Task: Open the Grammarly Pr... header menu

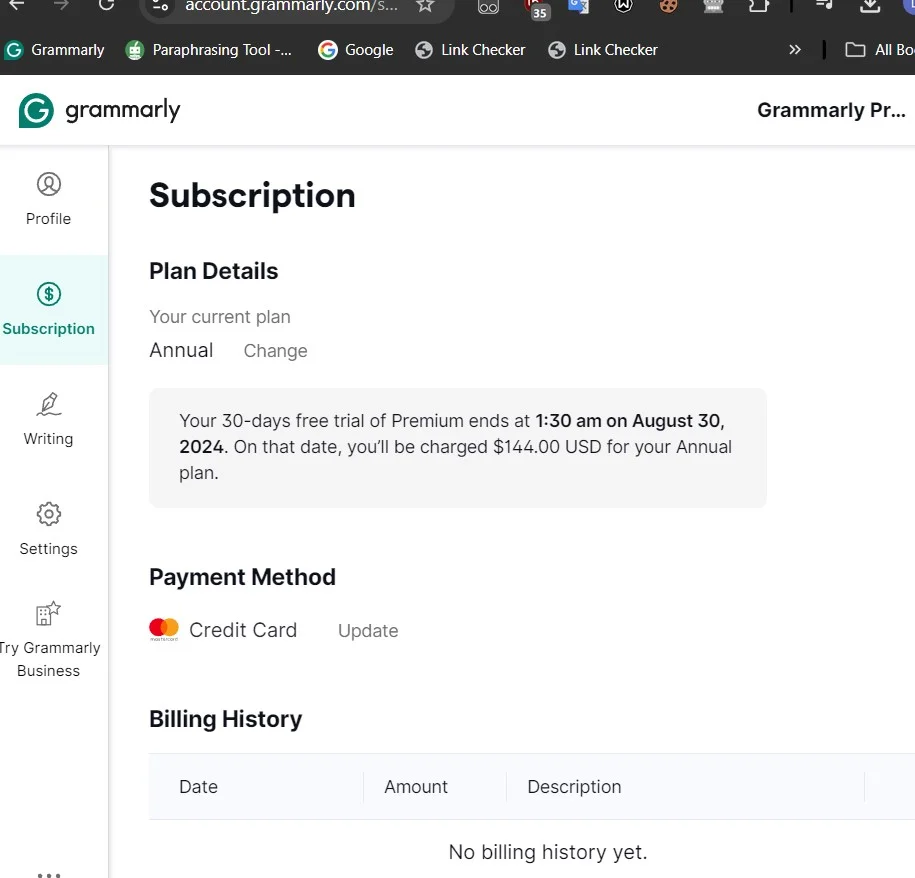Action: 831,110
